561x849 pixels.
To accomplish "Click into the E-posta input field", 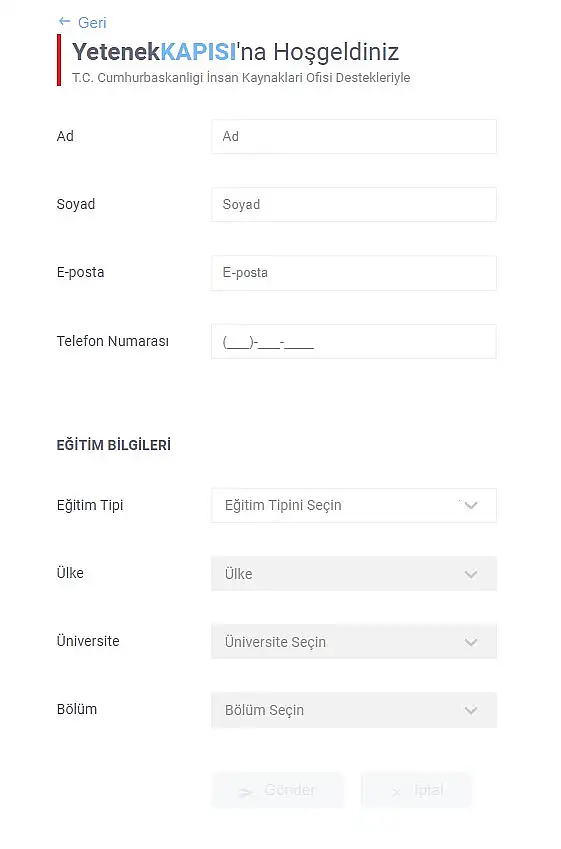I will click(x=354, y=273).
